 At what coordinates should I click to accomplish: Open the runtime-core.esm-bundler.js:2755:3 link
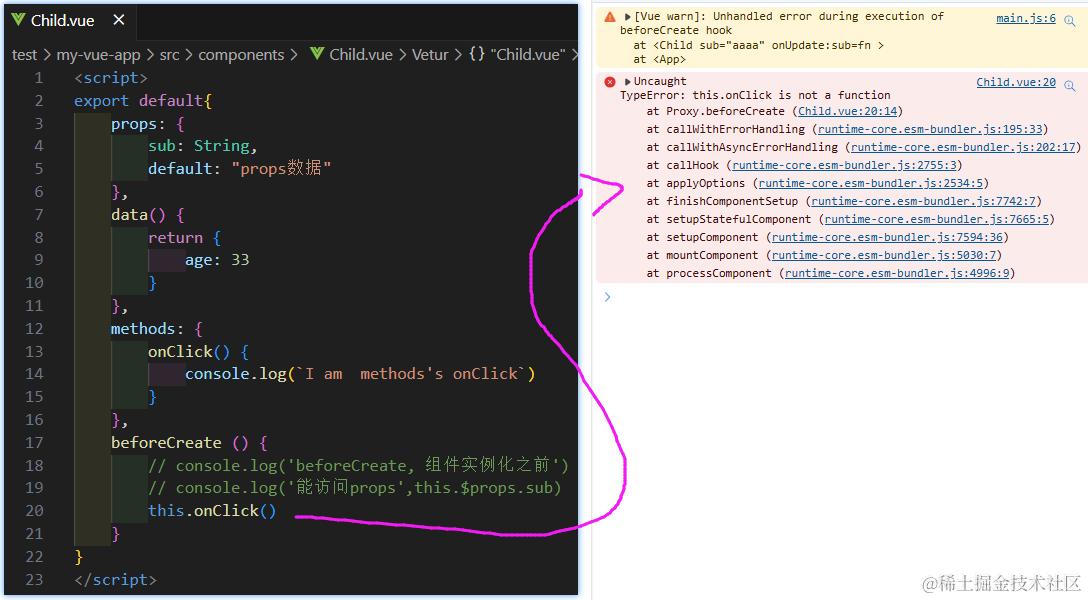point(844,165)
